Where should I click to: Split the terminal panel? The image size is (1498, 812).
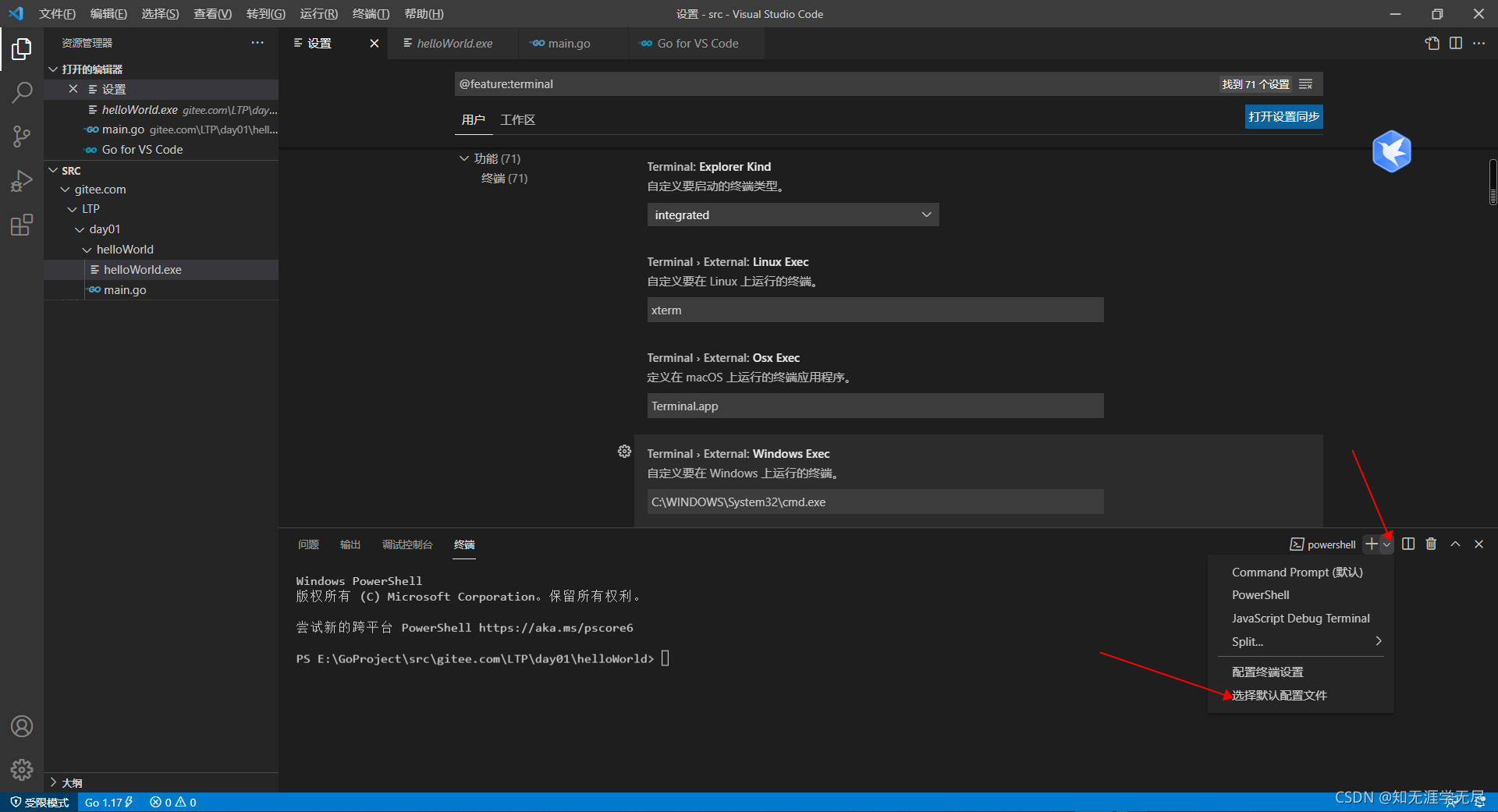click(x=1408, y=544)
